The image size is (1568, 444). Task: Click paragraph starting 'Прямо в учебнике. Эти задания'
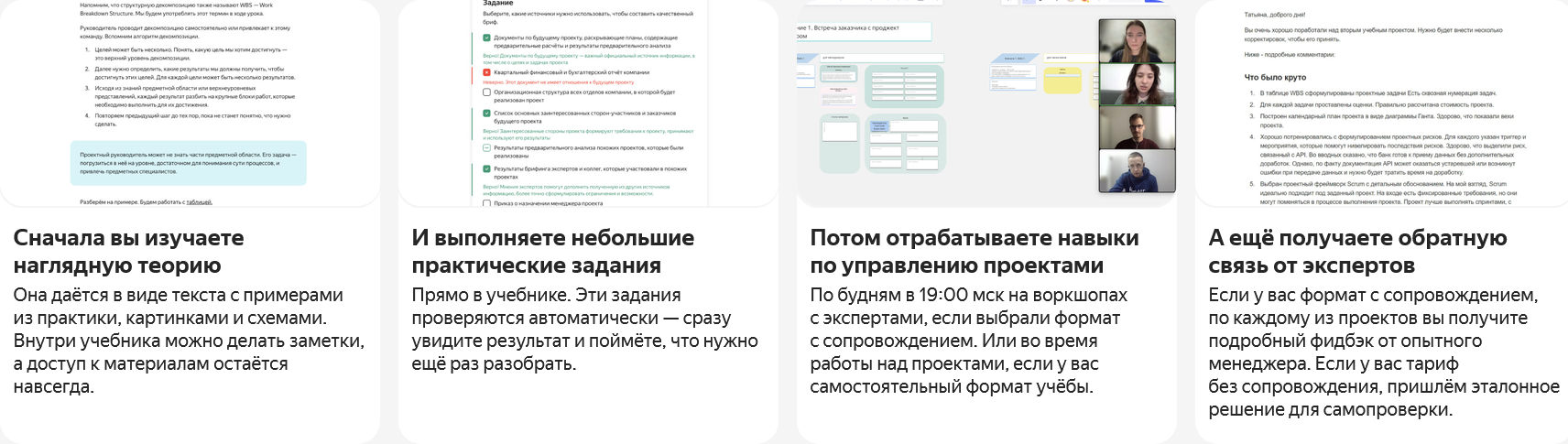584,330
